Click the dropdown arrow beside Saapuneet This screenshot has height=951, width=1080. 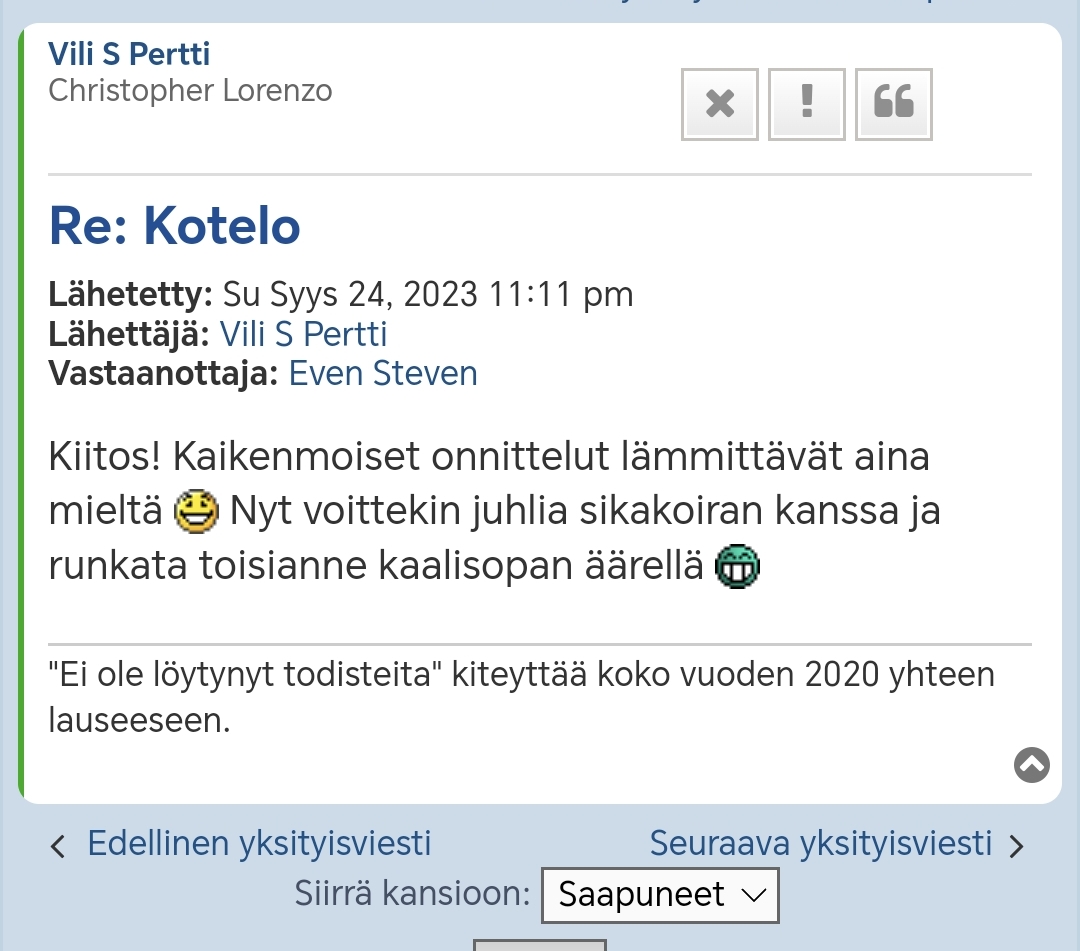pyautogui.click(x=754, y=895)
